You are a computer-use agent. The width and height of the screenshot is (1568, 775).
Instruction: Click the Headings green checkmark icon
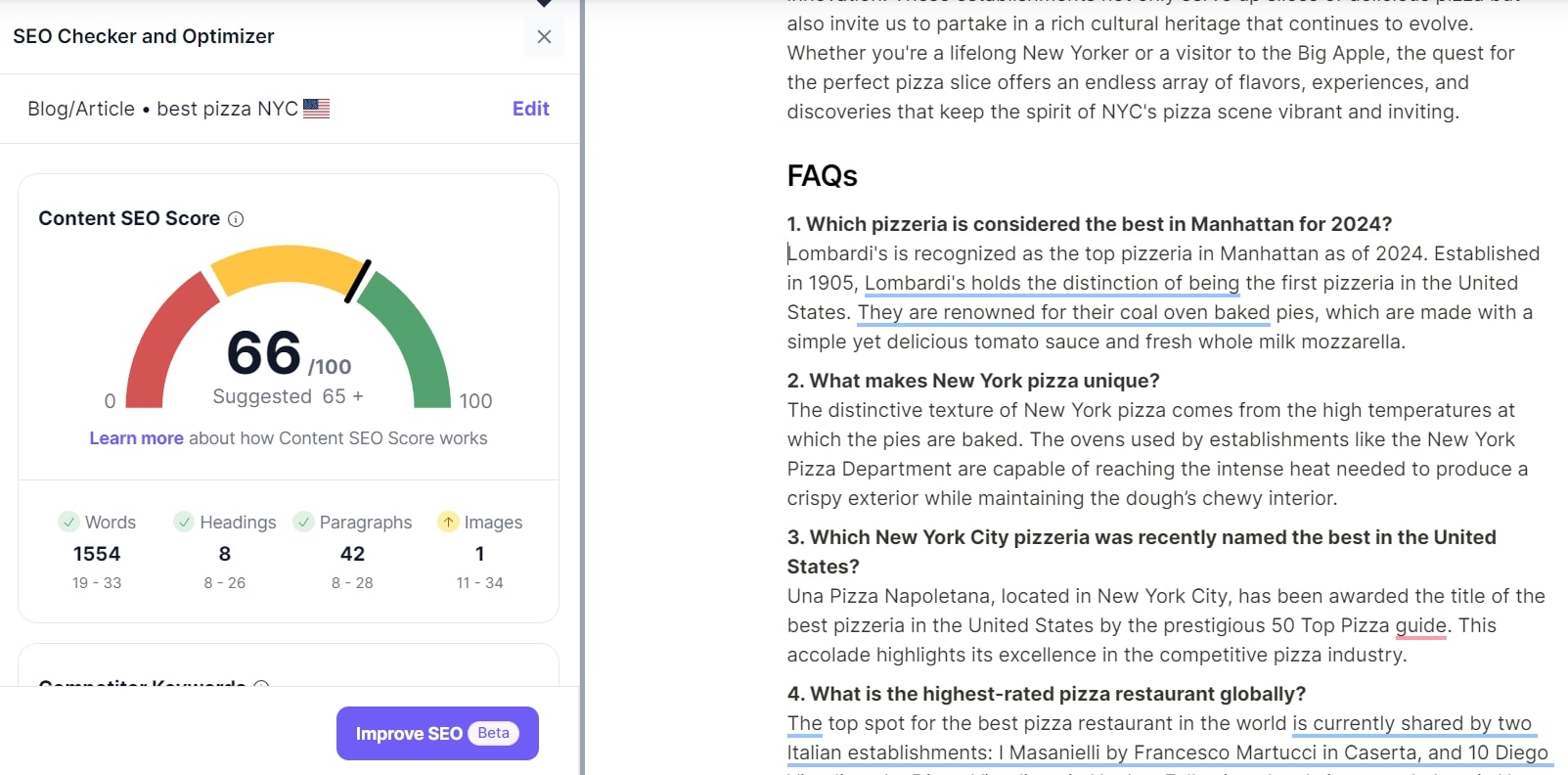184,522
